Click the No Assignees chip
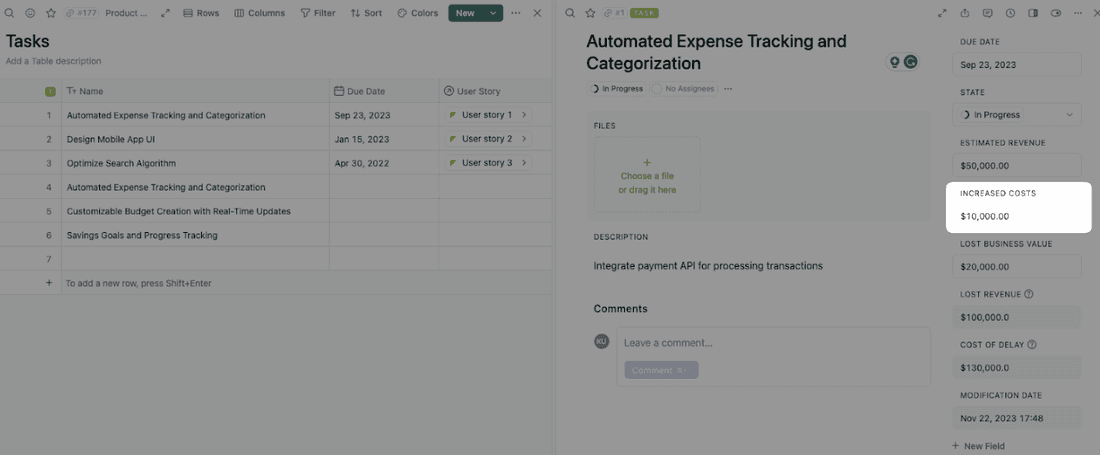1100x455 pixels. tap(684, 89)
